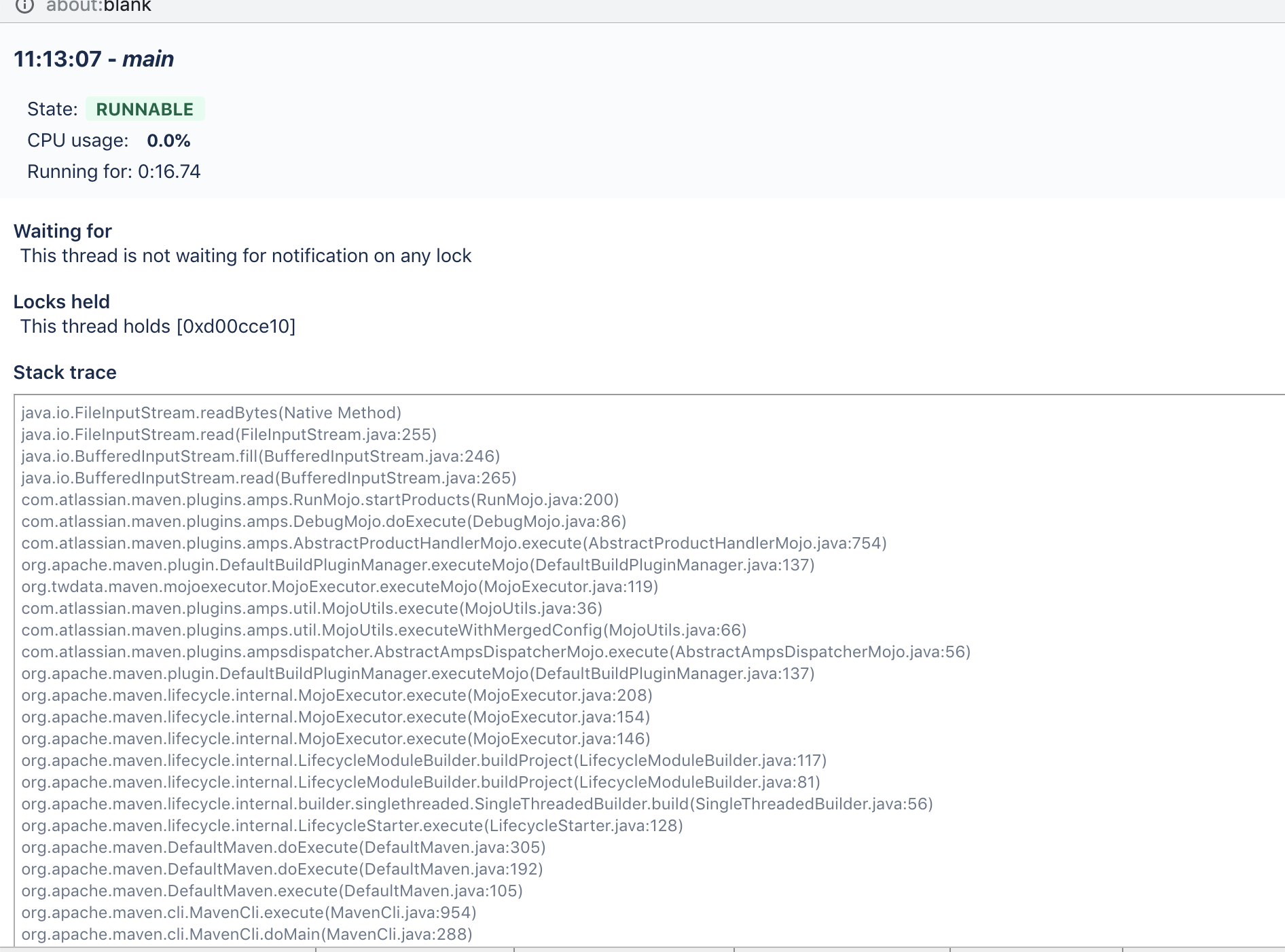
Task: Click the AbstractProductHandlerMojo.execute stack line
Action: click(454, 543)
